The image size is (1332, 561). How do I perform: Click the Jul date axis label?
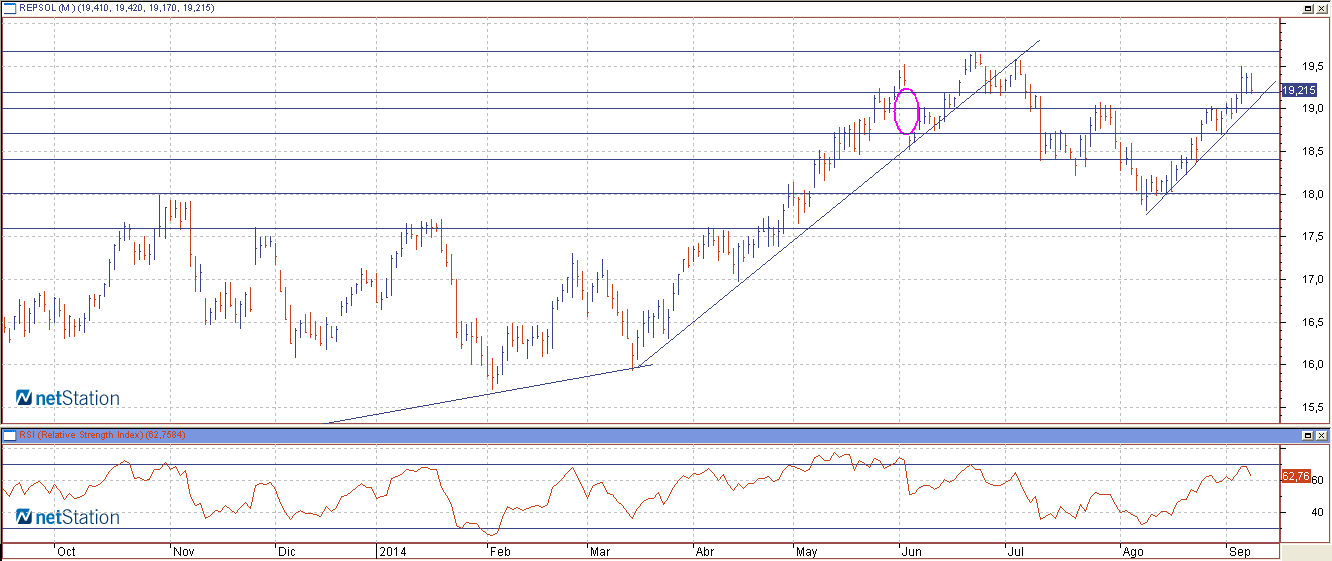(1016, 551)
